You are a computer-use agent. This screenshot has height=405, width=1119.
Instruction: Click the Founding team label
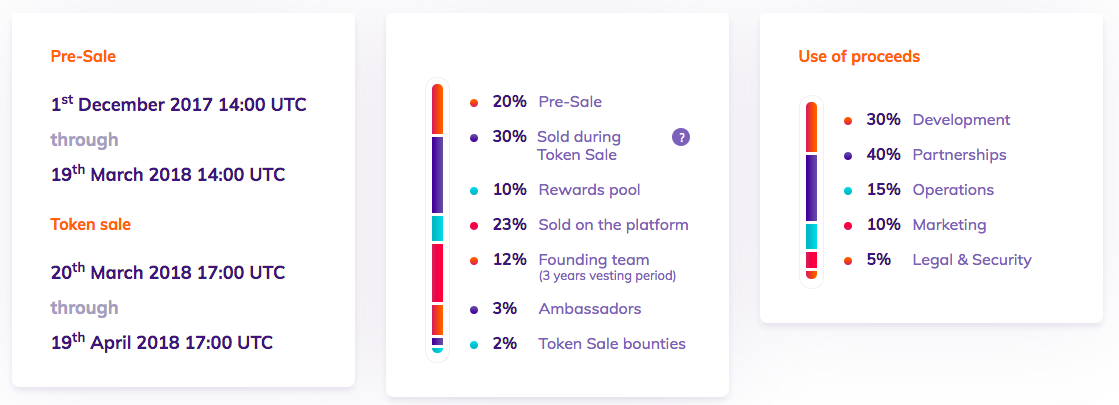[594, 260]
